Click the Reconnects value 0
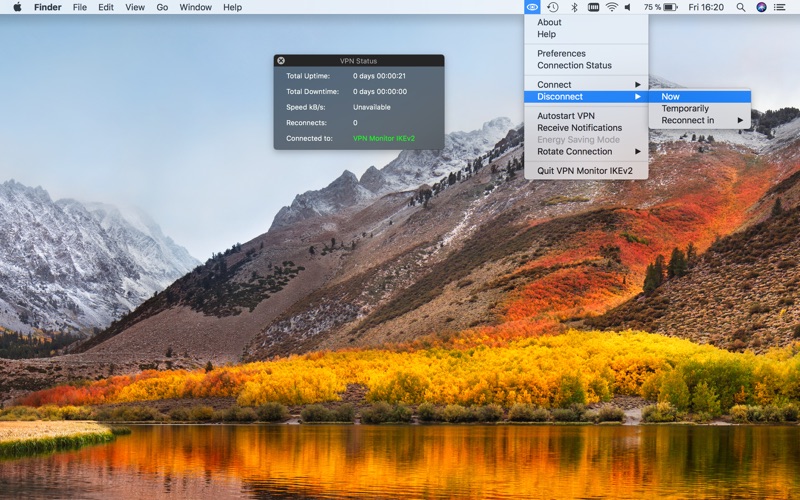The image size is (800, 500). pos(355,123)
